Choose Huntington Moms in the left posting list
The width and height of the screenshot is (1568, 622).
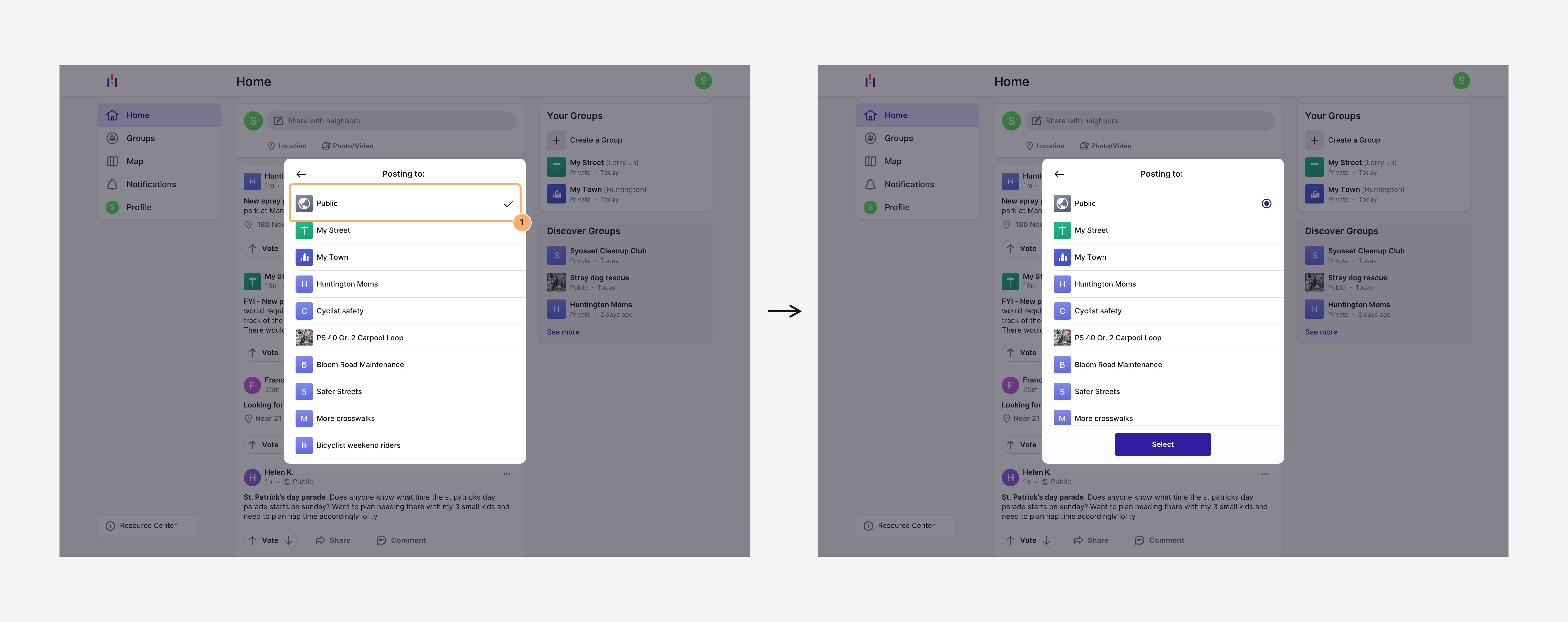coord(347,284)
